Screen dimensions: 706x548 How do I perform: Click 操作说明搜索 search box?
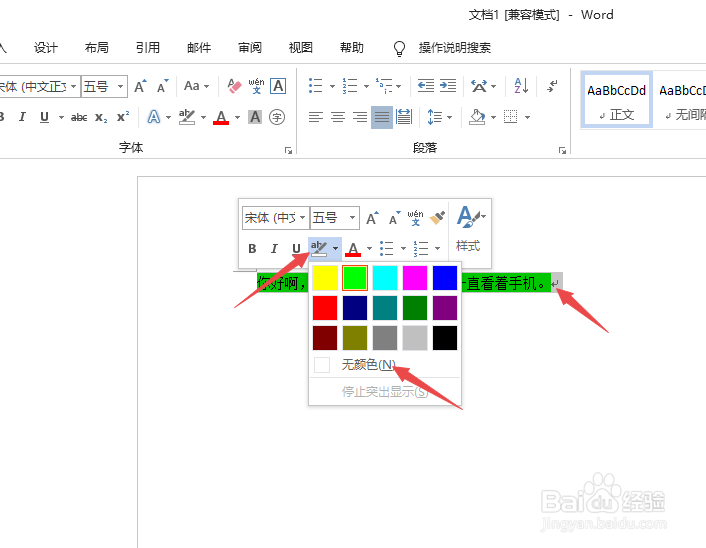click(x=454, y=48)
